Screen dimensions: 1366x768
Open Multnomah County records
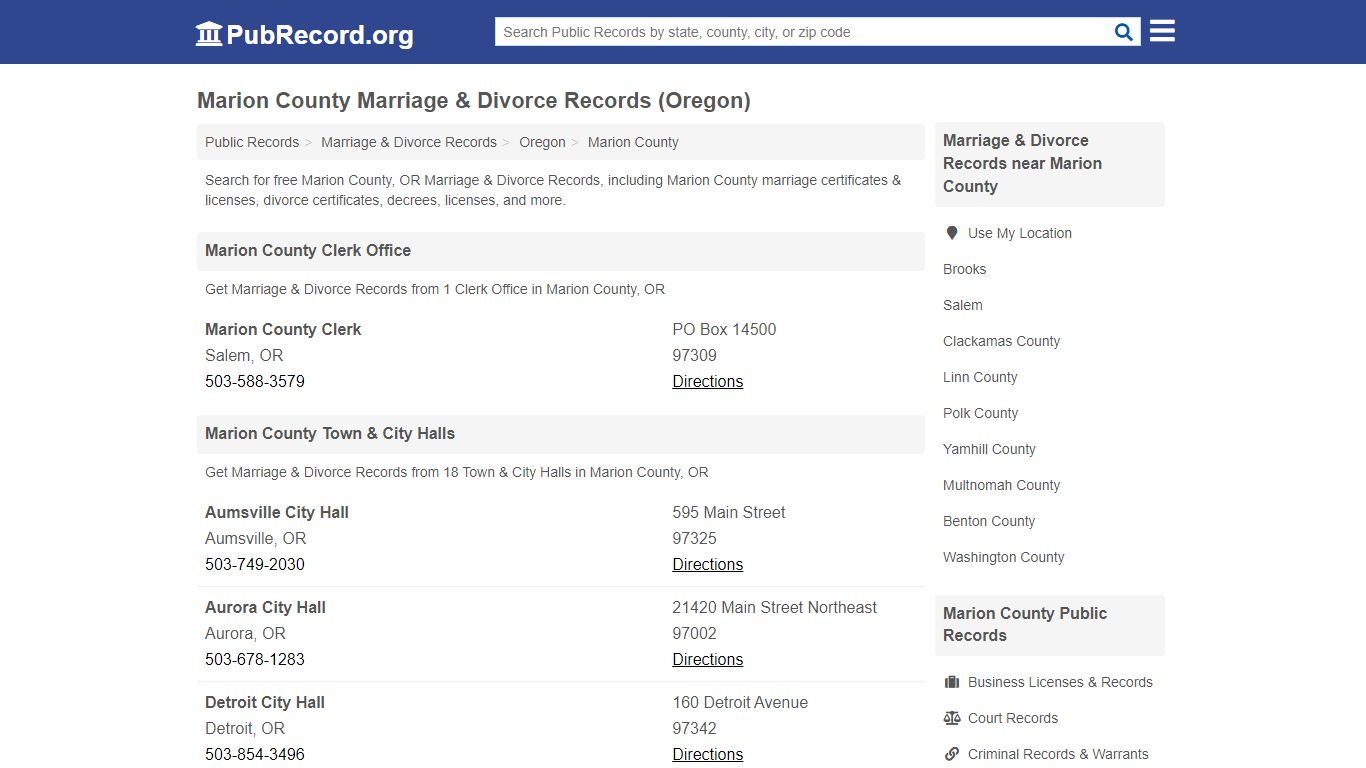coord(1001,485)
